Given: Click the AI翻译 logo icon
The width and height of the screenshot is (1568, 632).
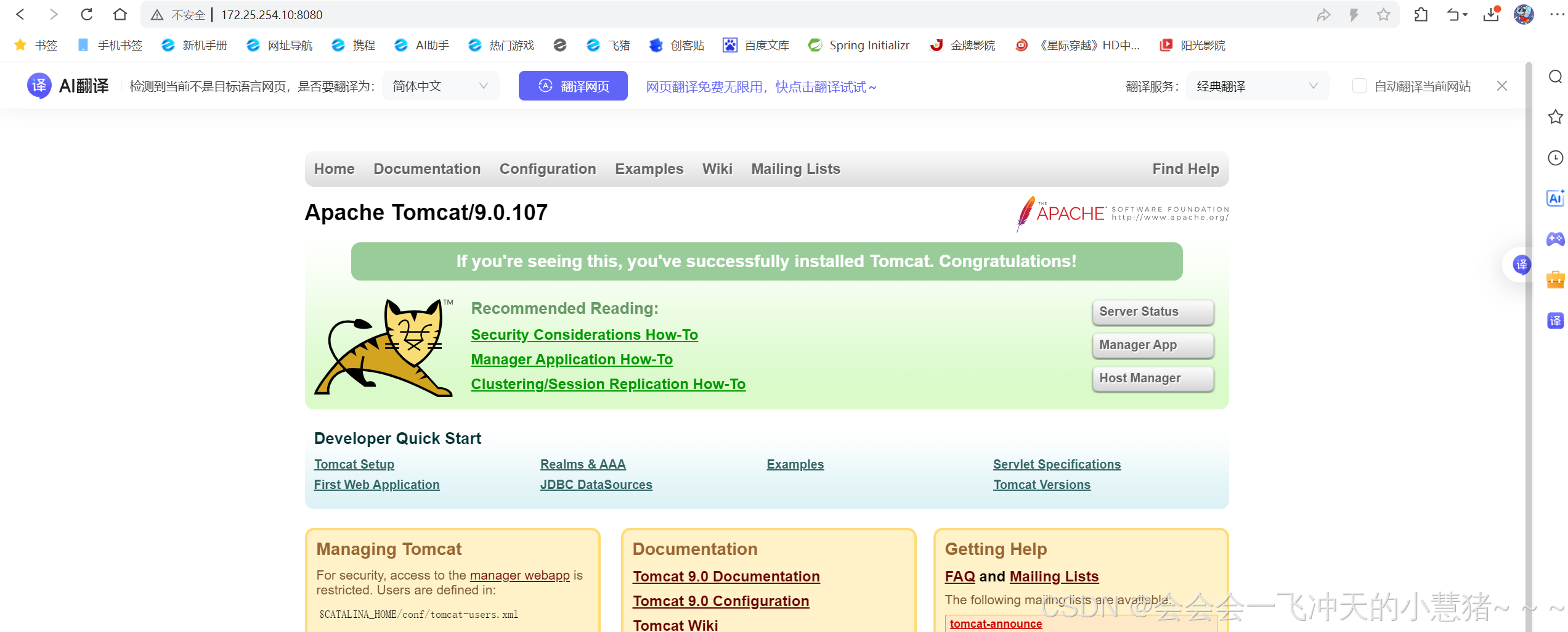Looking at the screenshot, I should point(39,86).
